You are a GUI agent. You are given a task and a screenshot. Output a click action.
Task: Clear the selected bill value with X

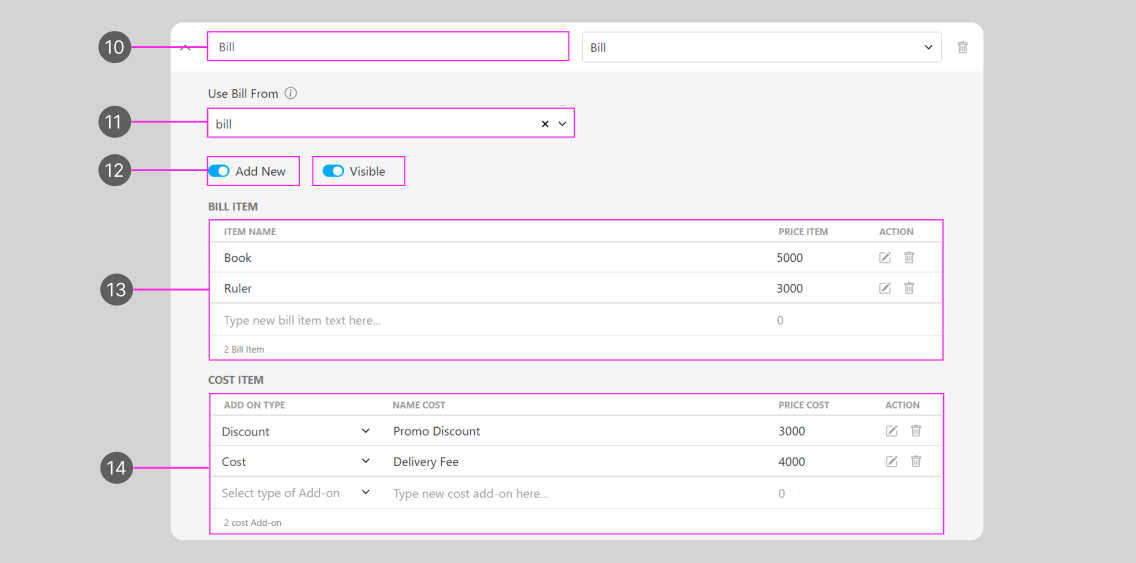pyautogui.click(x=545, y=124)
